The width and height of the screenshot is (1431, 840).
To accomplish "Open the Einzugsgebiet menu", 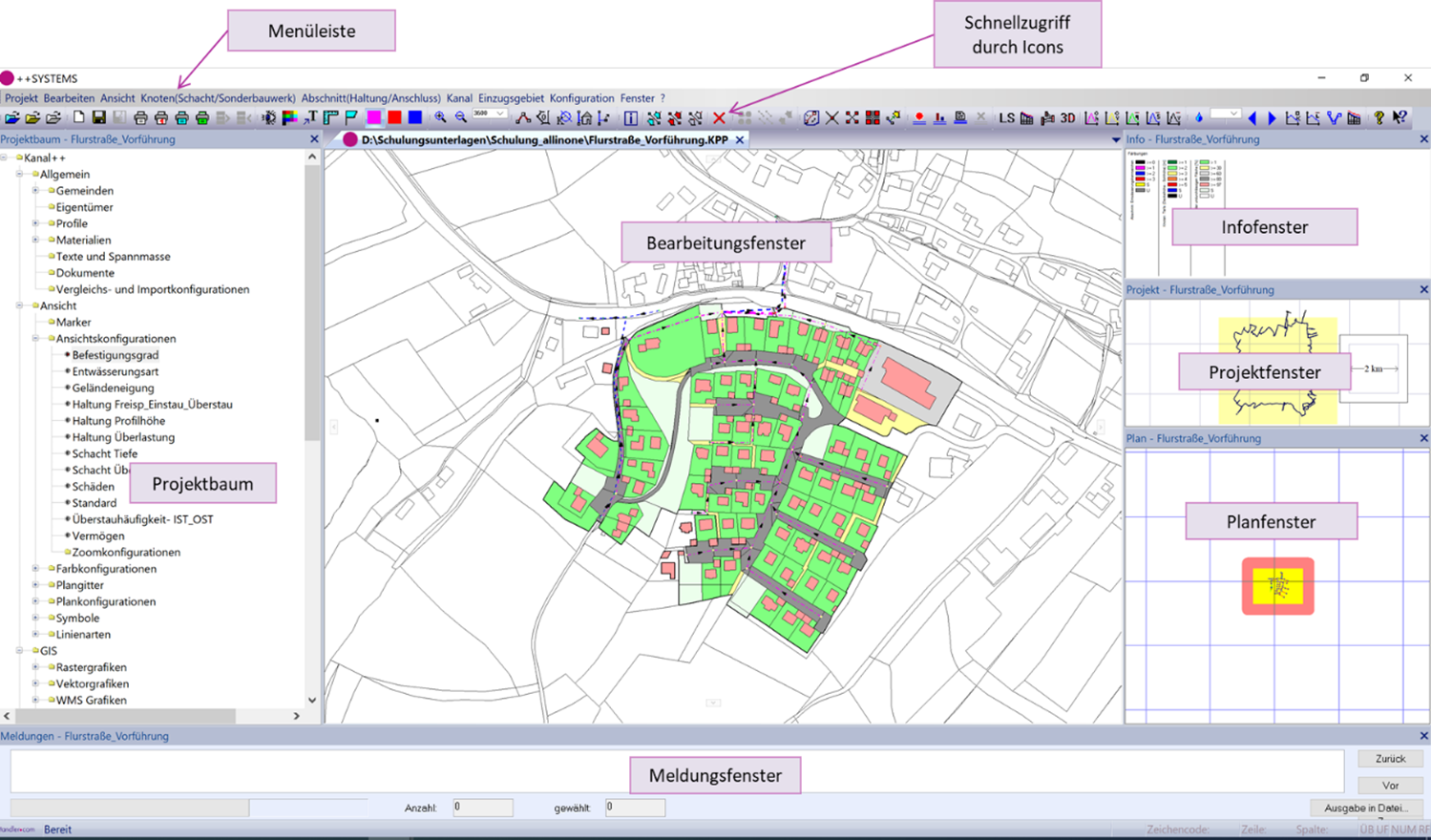I will [x=511, y=98].
